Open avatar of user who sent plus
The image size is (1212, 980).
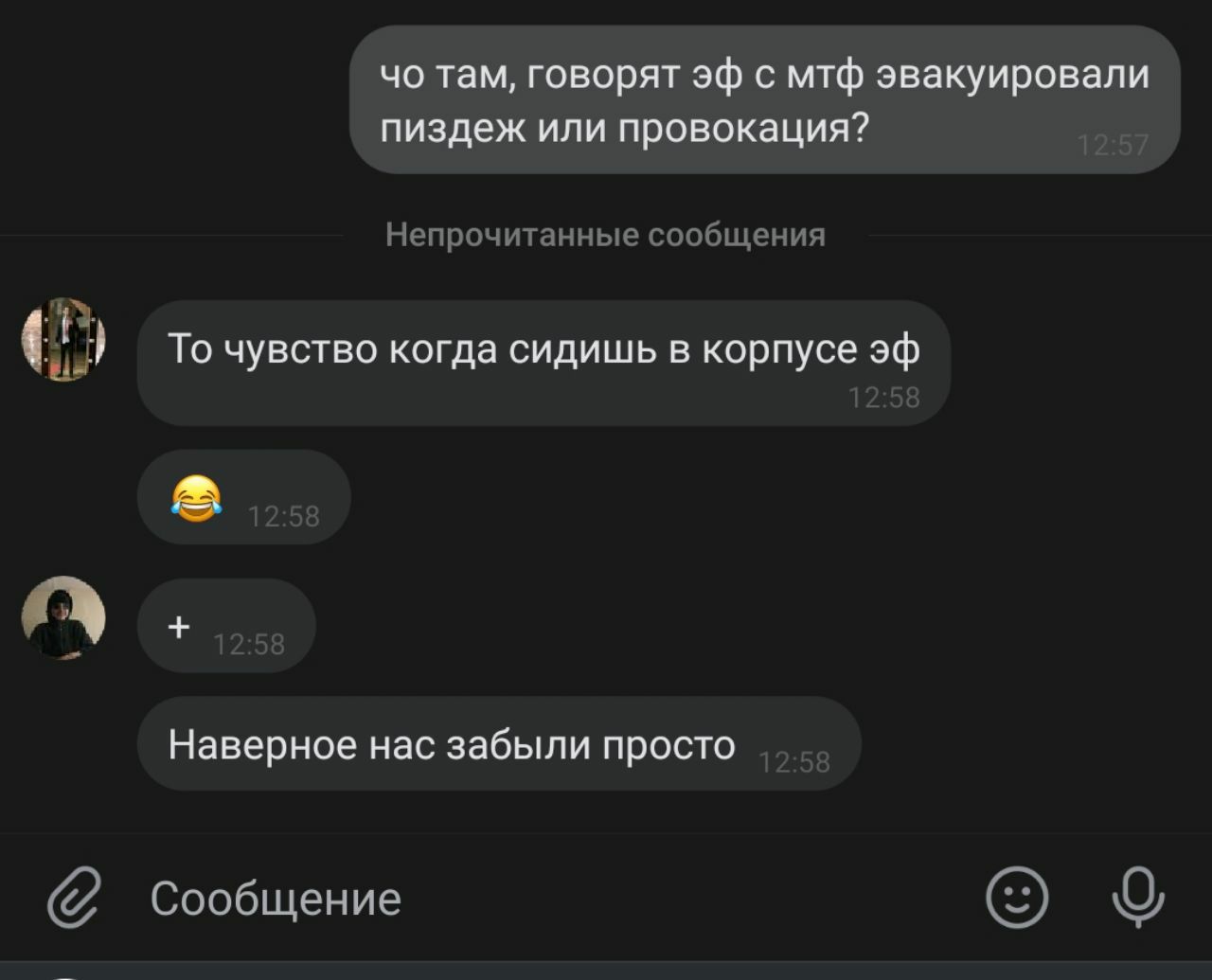(x=63, y=617)
